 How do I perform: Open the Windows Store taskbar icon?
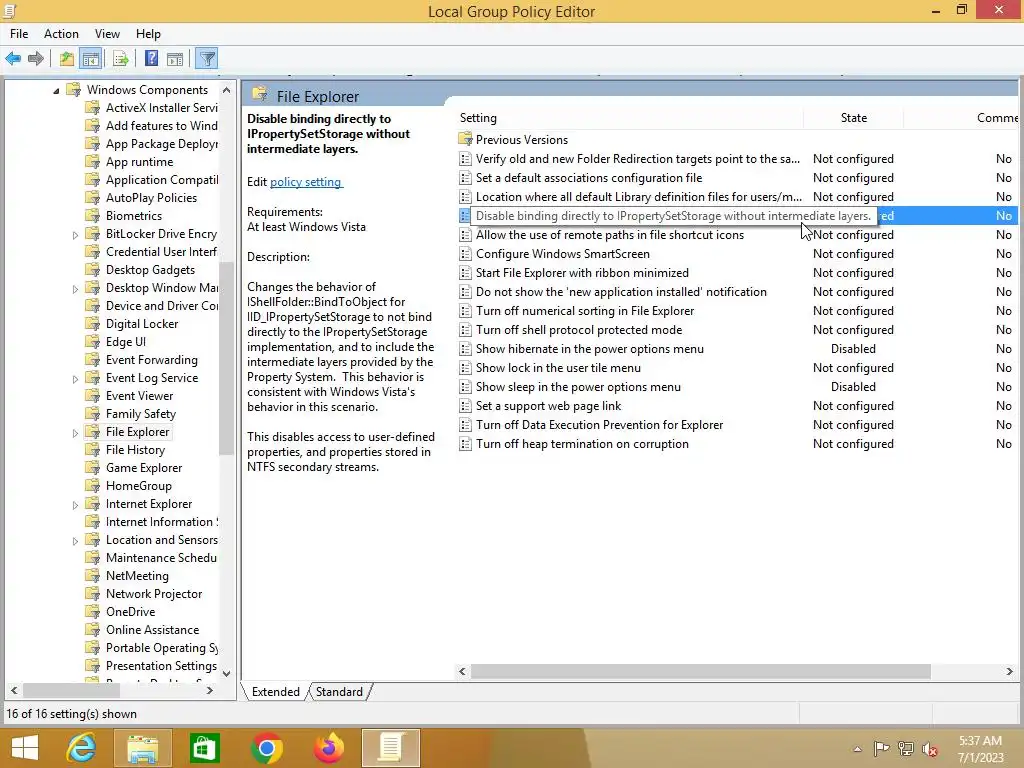[204, 748]
